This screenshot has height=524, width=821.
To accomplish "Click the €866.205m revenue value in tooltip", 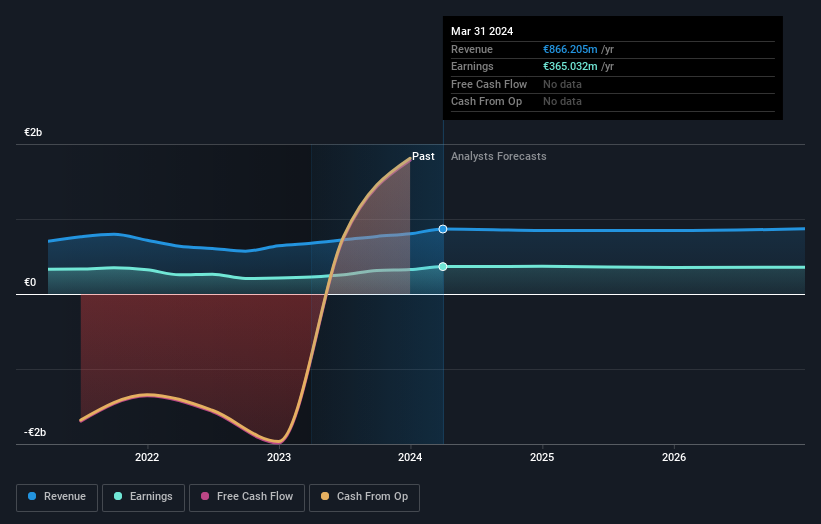I will [x=570, y=49].
